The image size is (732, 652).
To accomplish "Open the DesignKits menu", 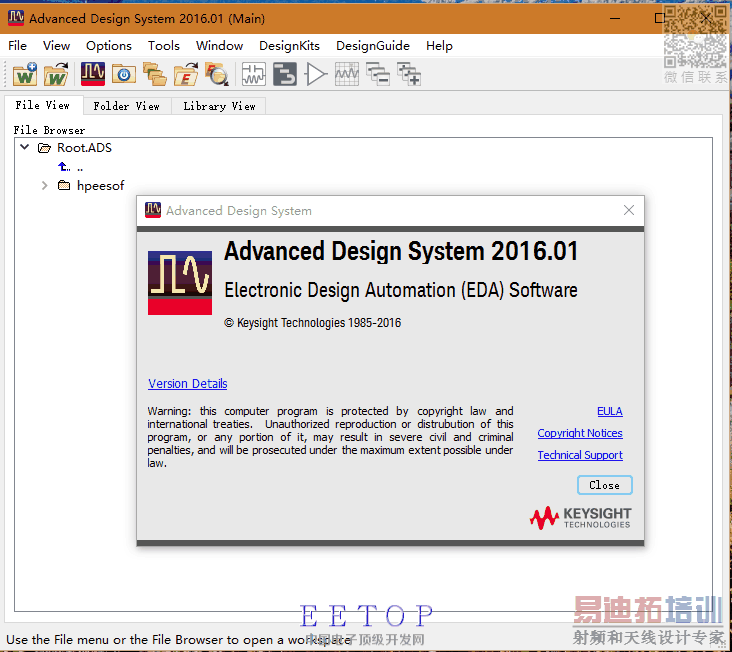I will point(289,46).
